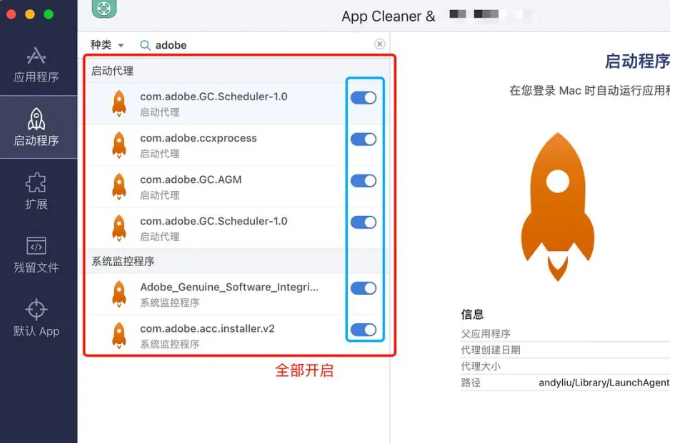698x443 pixels.
Task: Switch to the 残留文件 section
Action: pos(36,255)
